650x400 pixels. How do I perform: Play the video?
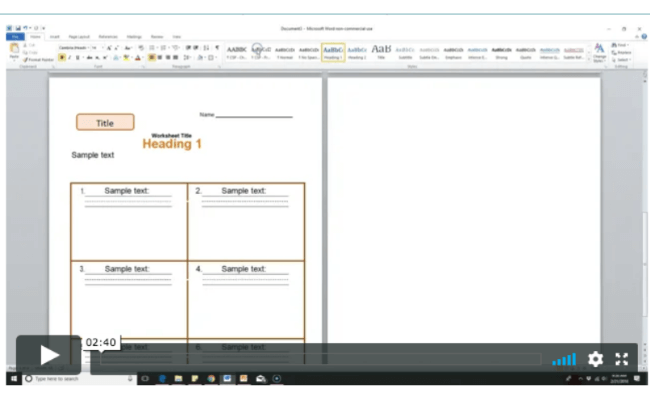pyautogui.click(x=49, y=355)
